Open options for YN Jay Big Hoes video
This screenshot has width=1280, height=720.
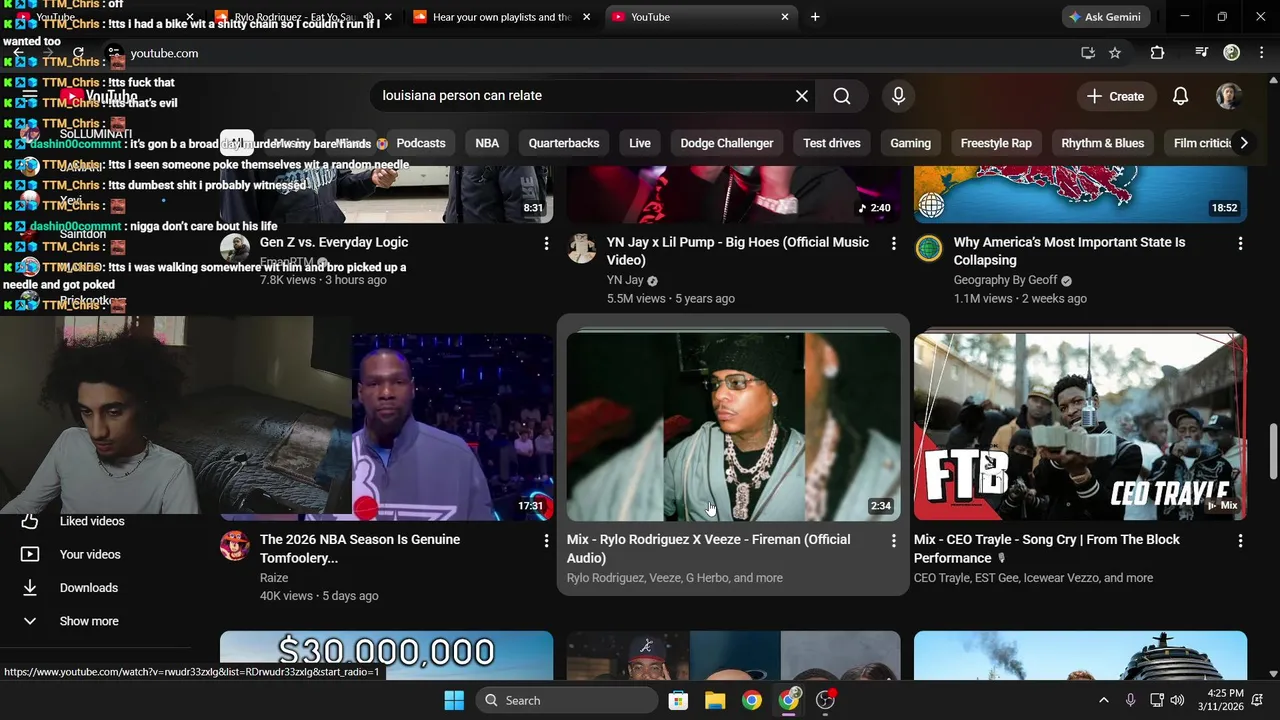pos(893,243)
